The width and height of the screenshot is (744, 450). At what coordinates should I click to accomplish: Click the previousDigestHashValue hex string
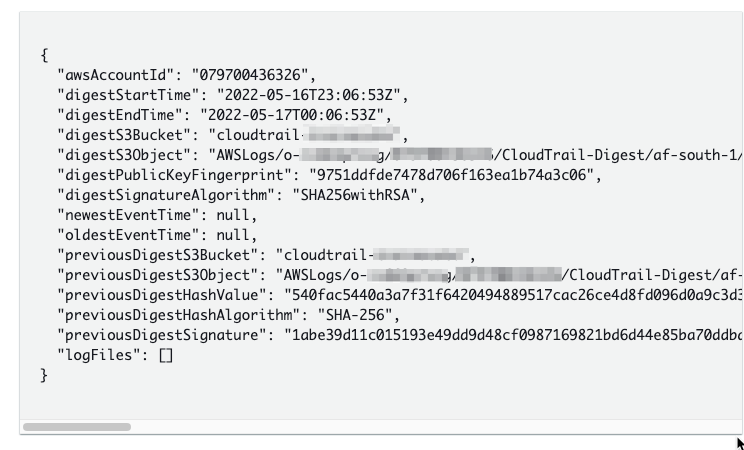(x=513, y=295)
